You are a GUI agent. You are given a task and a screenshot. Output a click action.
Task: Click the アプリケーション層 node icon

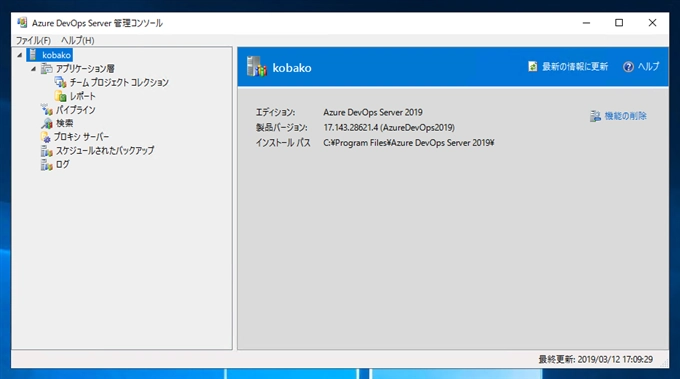point(46,69)
